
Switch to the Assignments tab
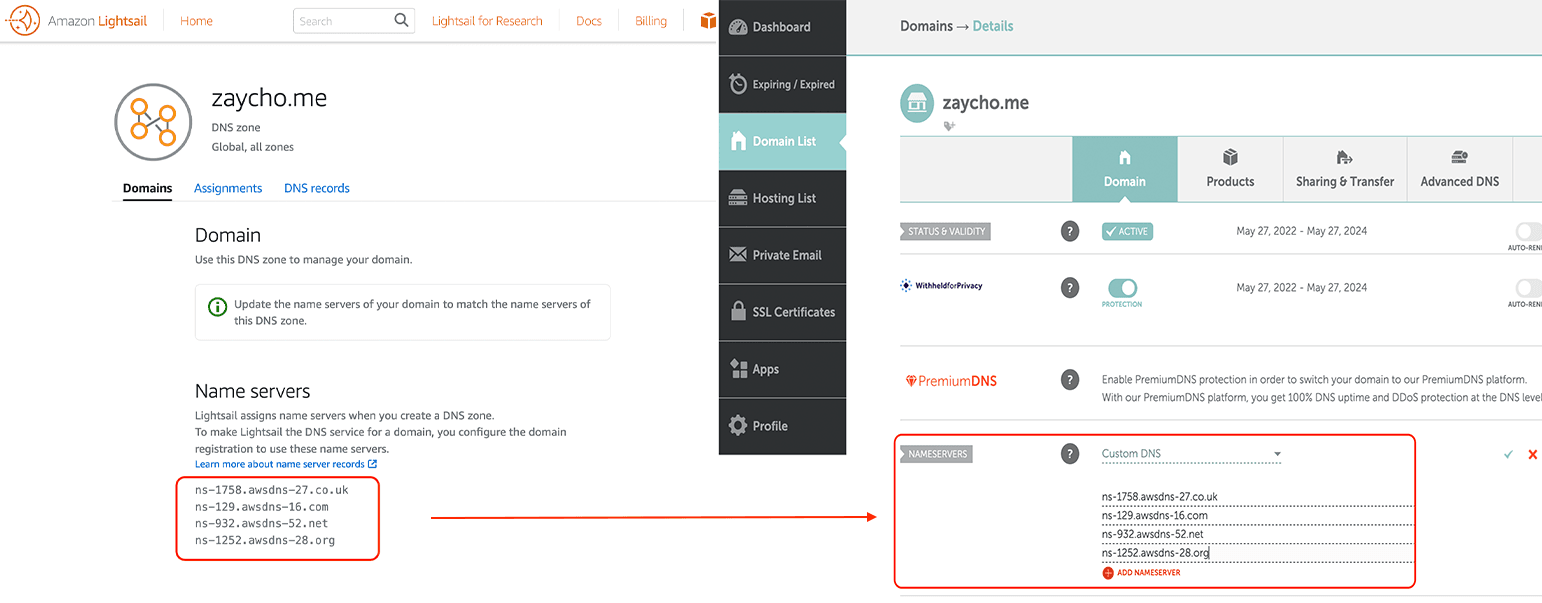tap(228, 188)
